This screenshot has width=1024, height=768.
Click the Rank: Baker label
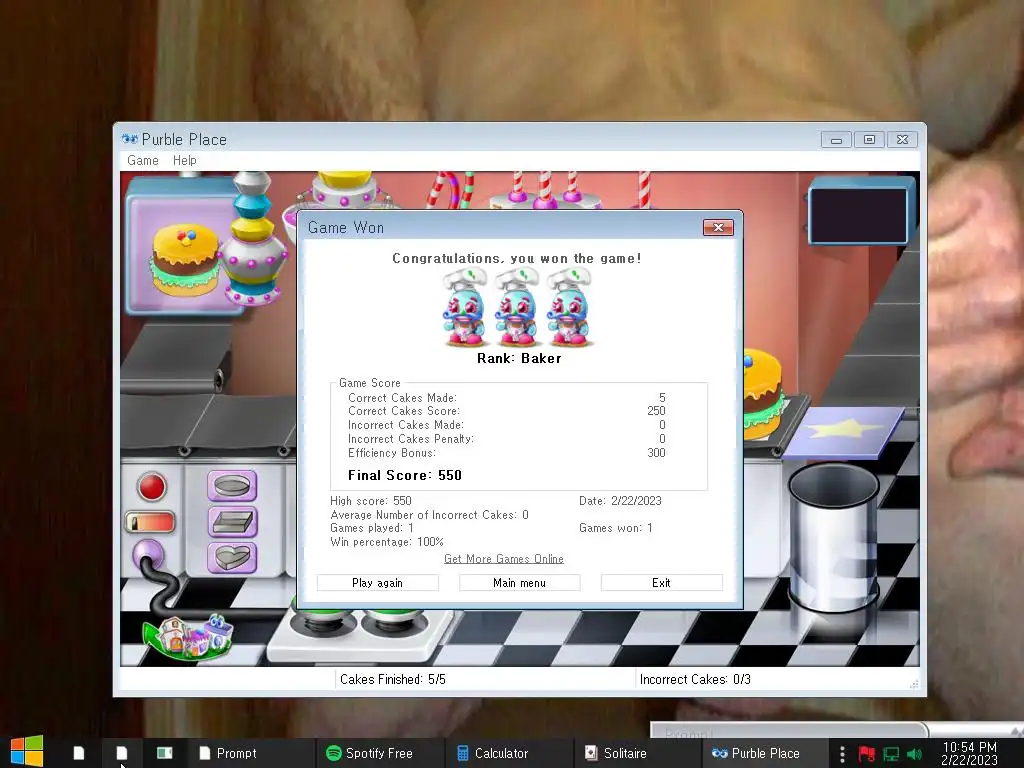(519, 358)
